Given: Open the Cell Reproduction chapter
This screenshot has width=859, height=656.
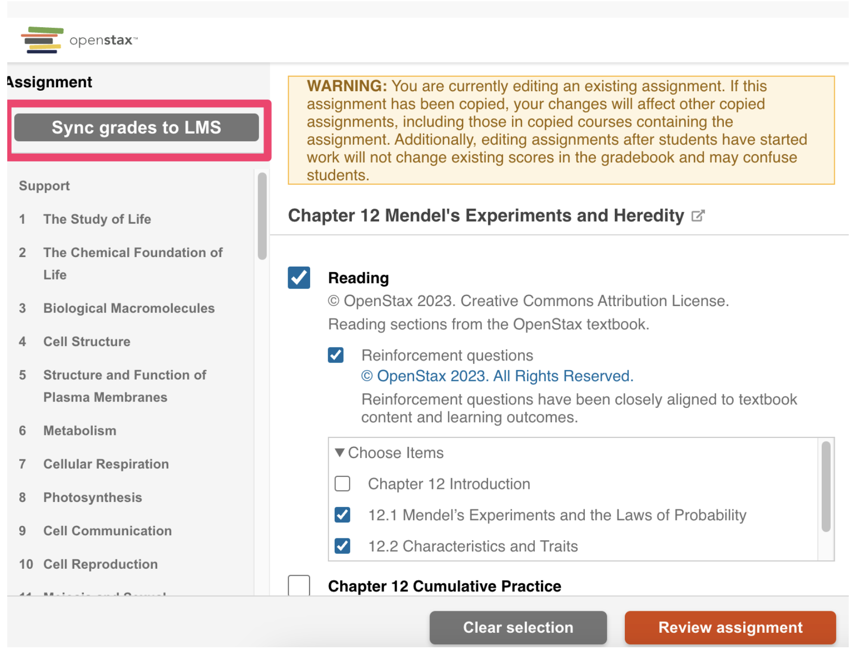Looking at the screenshot, I should (102, 564).
